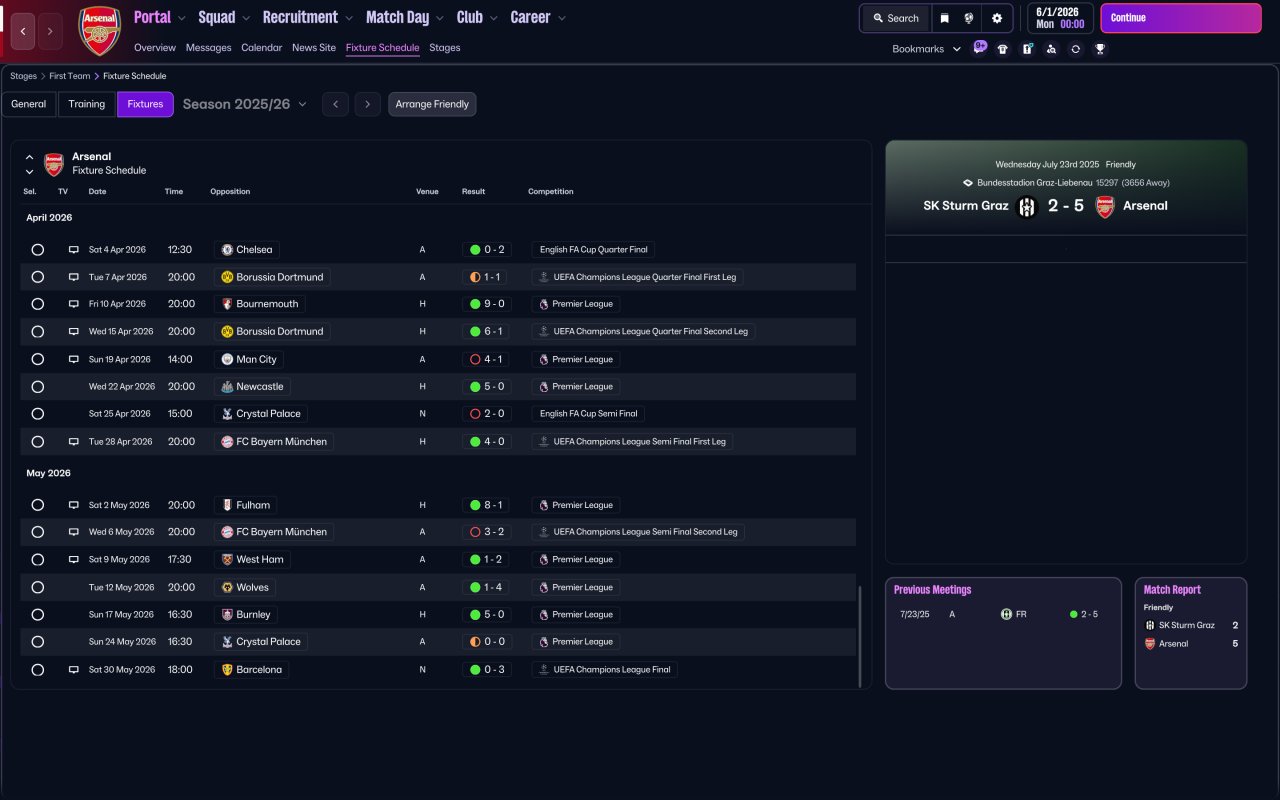Open notifications chat icon with 9+ badge

click(x=979, y=47)
